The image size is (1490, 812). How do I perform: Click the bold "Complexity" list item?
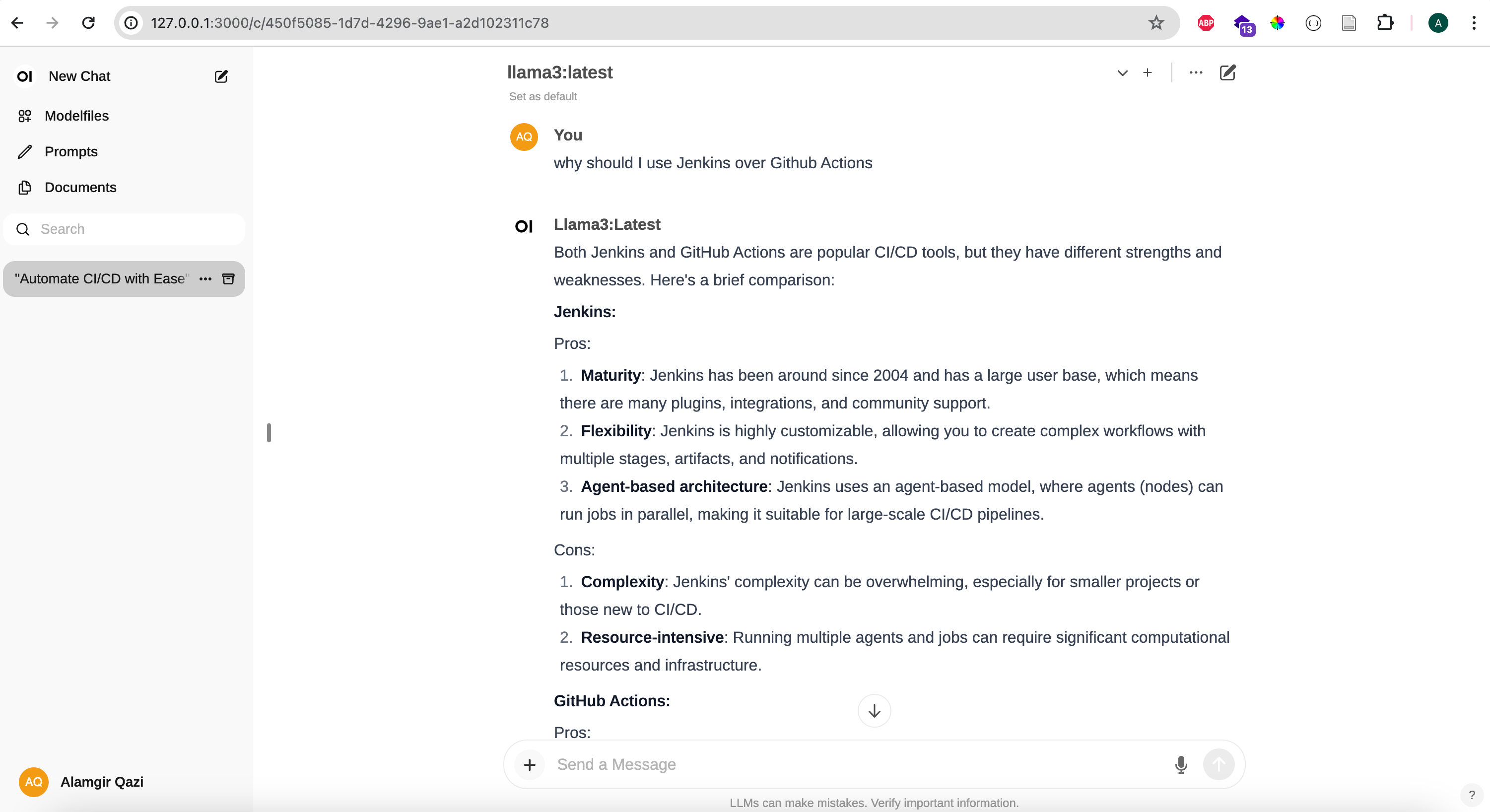click(622, 582)
